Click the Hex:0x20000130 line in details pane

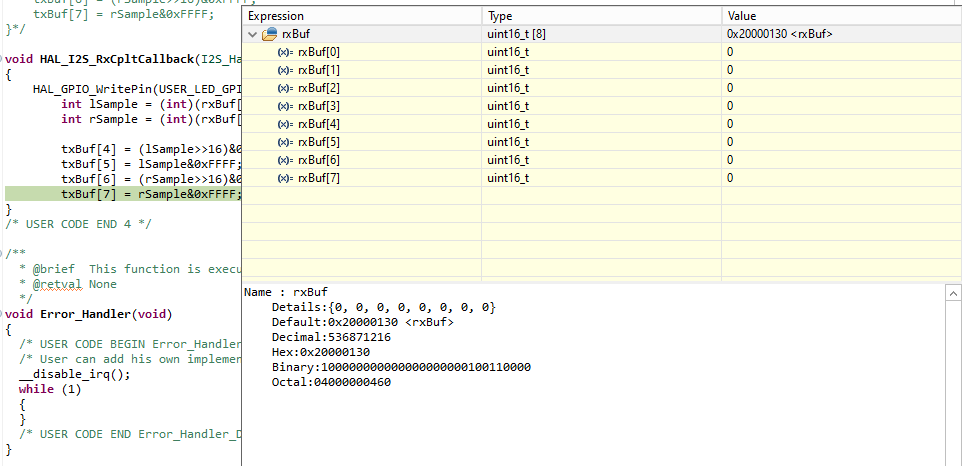[320, 352]
